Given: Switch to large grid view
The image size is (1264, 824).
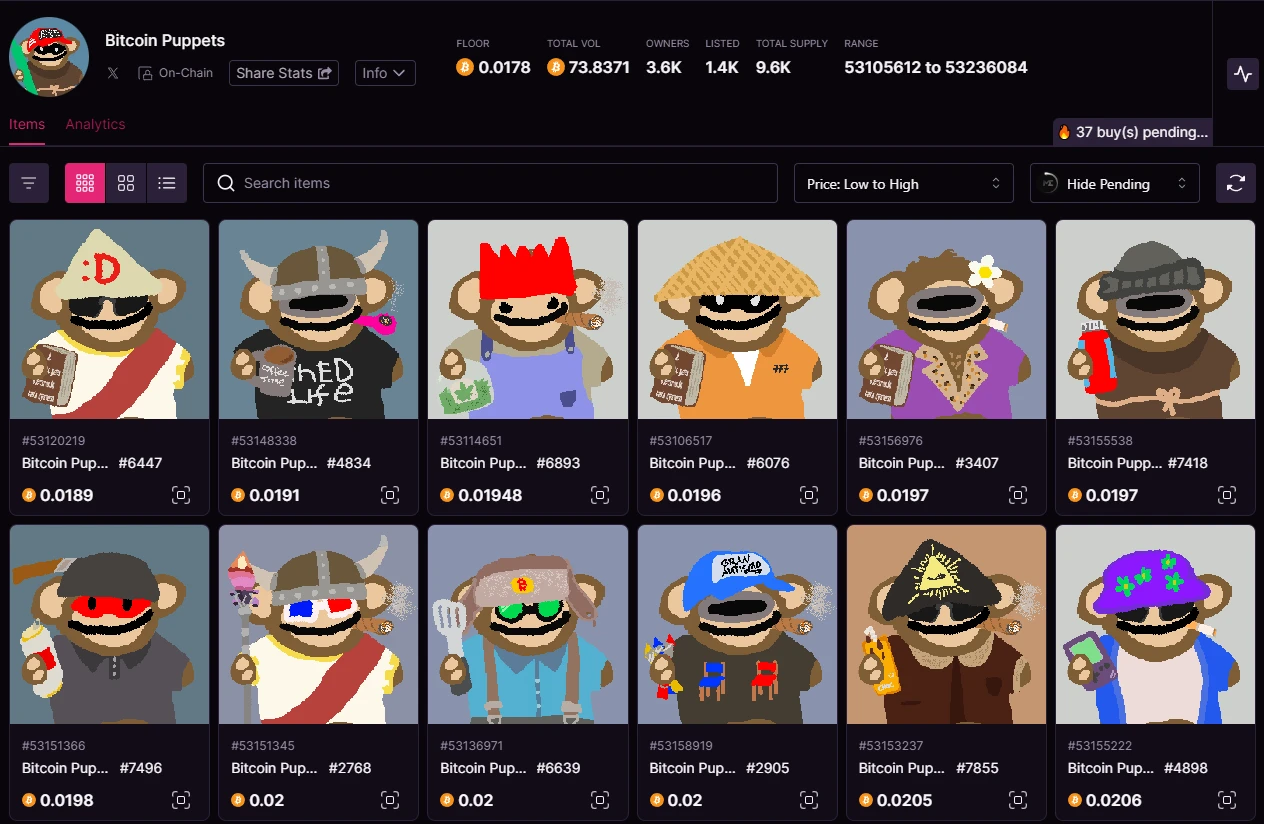Looking at the screenshot, I should [x=126, y=183].
